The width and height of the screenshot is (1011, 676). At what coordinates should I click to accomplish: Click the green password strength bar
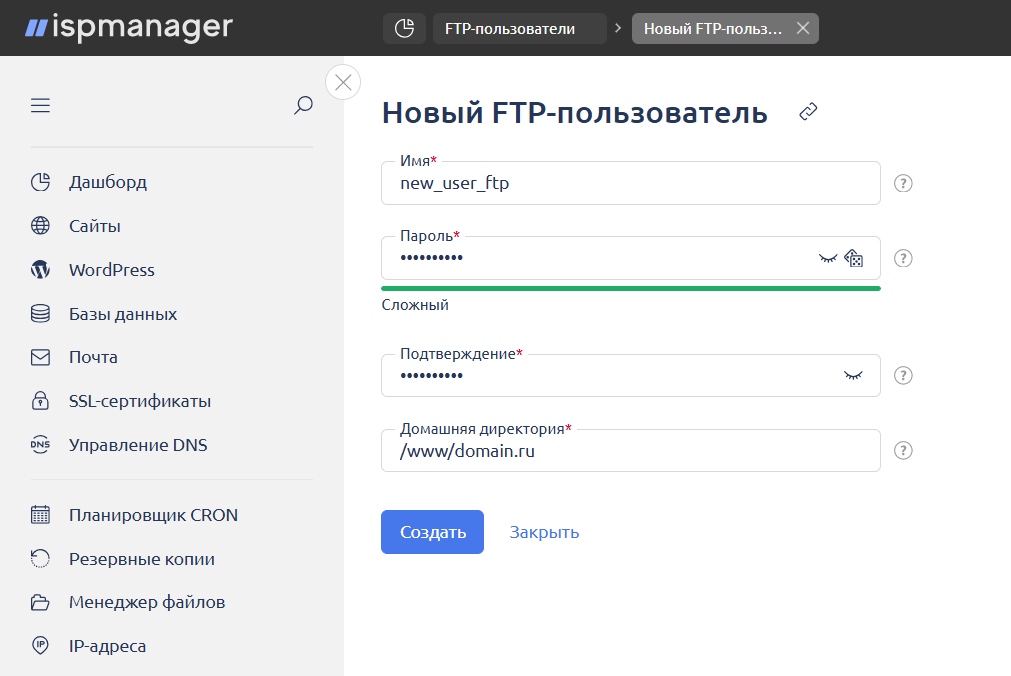pyautogui.click(x=630, y=288)
